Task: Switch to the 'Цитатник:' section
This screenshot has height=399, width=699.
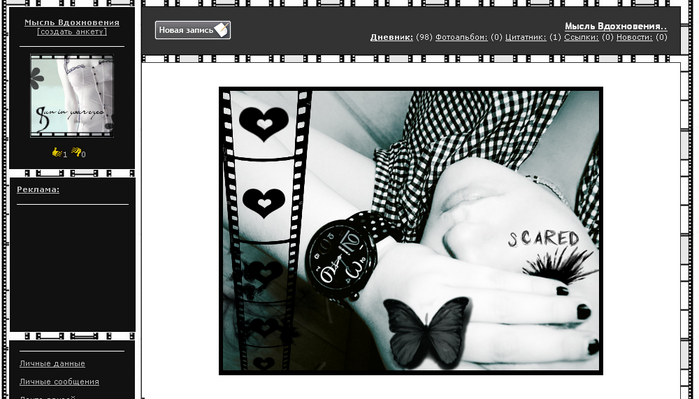Action: [526, 37]
